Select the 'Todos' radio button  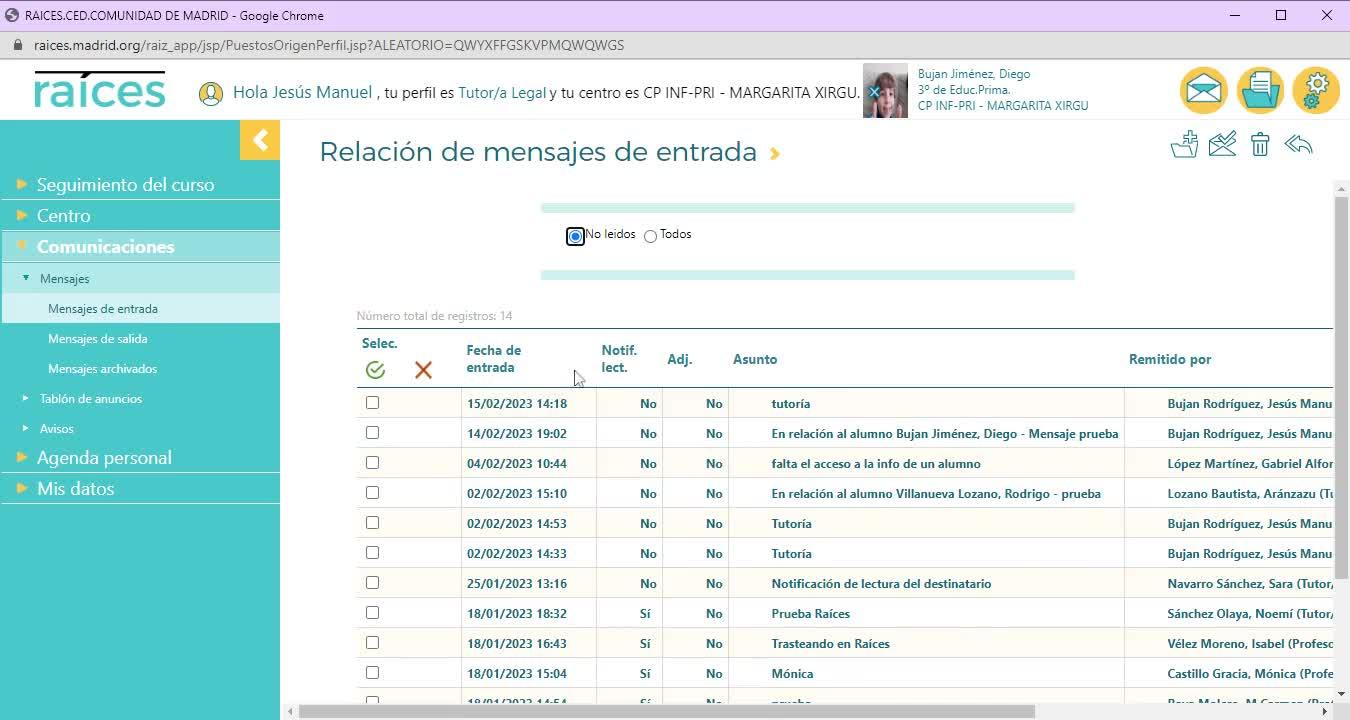click(x=650, y=236)
